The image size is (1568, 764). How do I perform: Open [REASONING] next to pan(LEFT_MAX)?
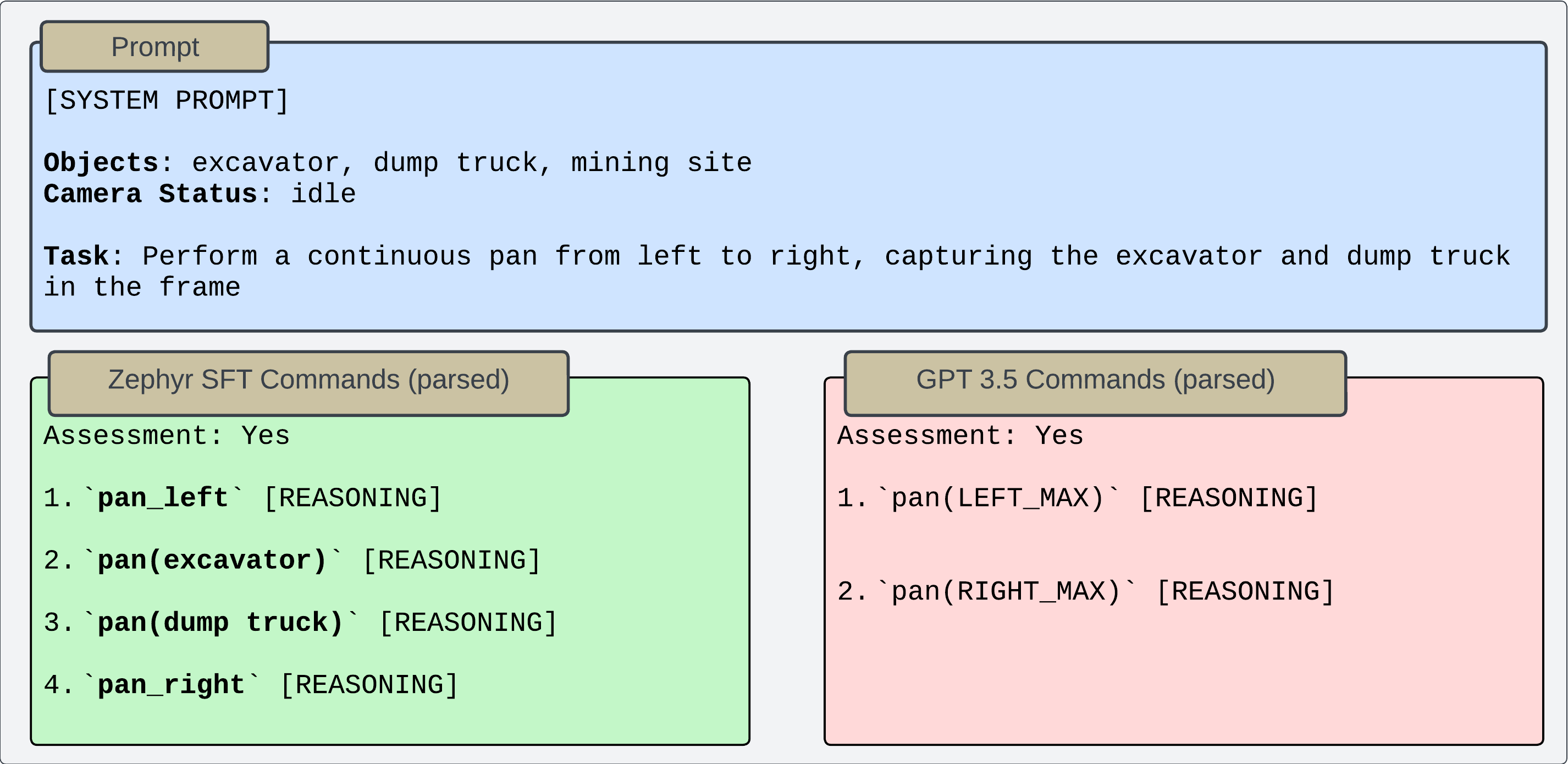click(1229, 498)
